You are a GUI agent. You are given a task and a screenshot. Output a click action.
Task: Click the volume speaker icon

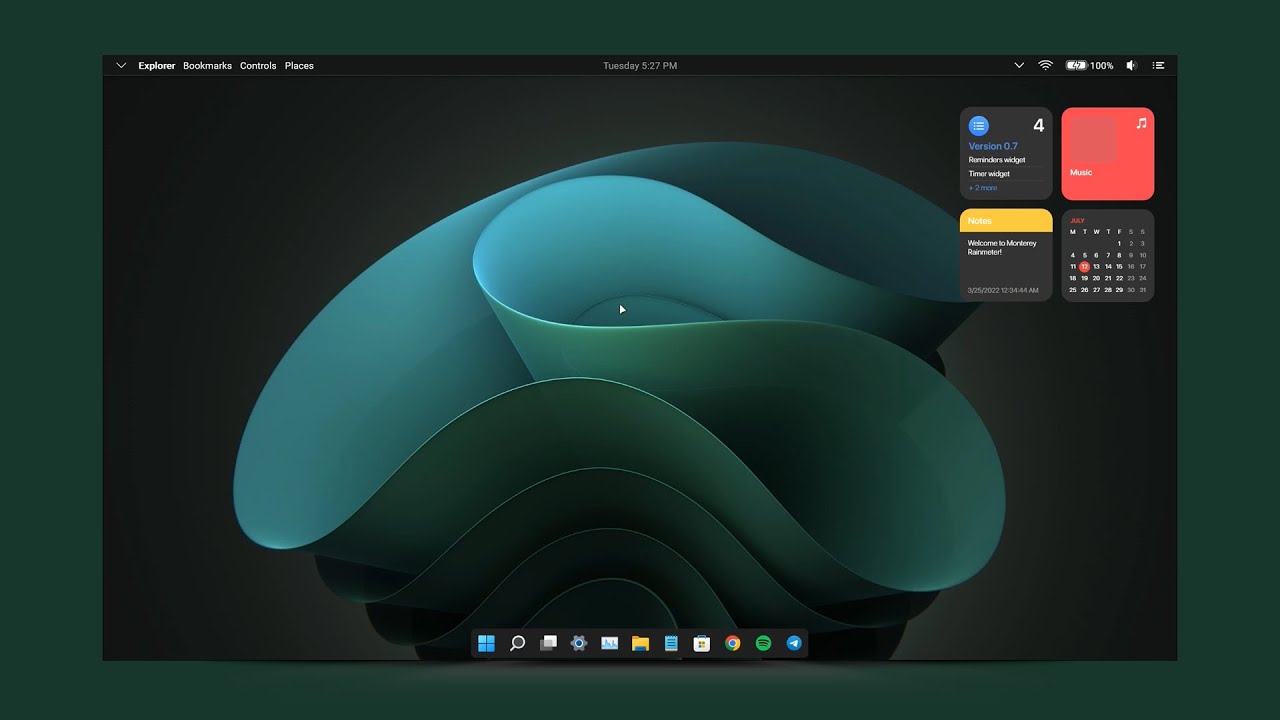pyautogui.click(x=1131, y=65)
